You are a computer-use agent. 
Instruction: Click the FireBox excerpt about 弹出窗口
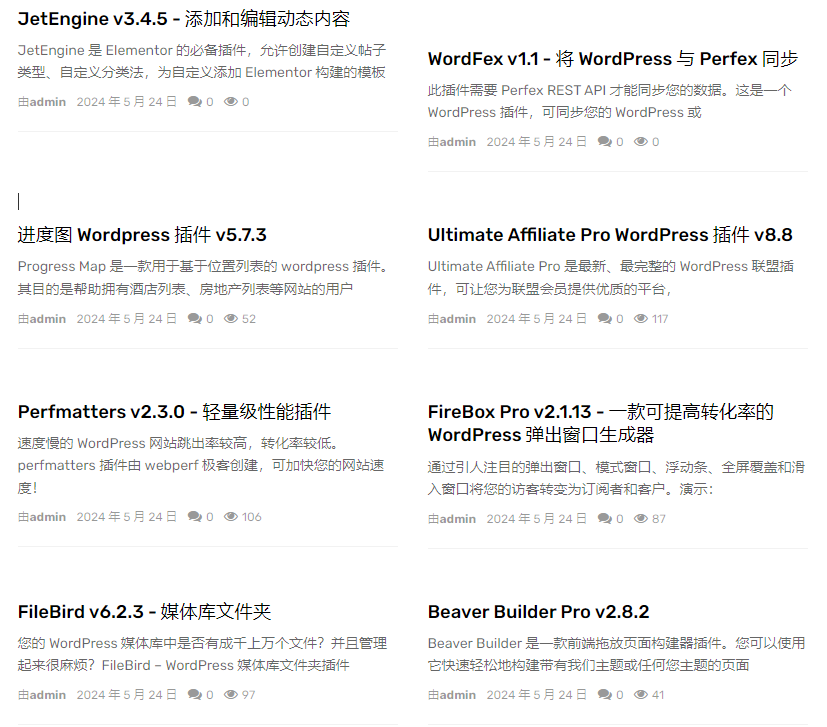(617, 478)
